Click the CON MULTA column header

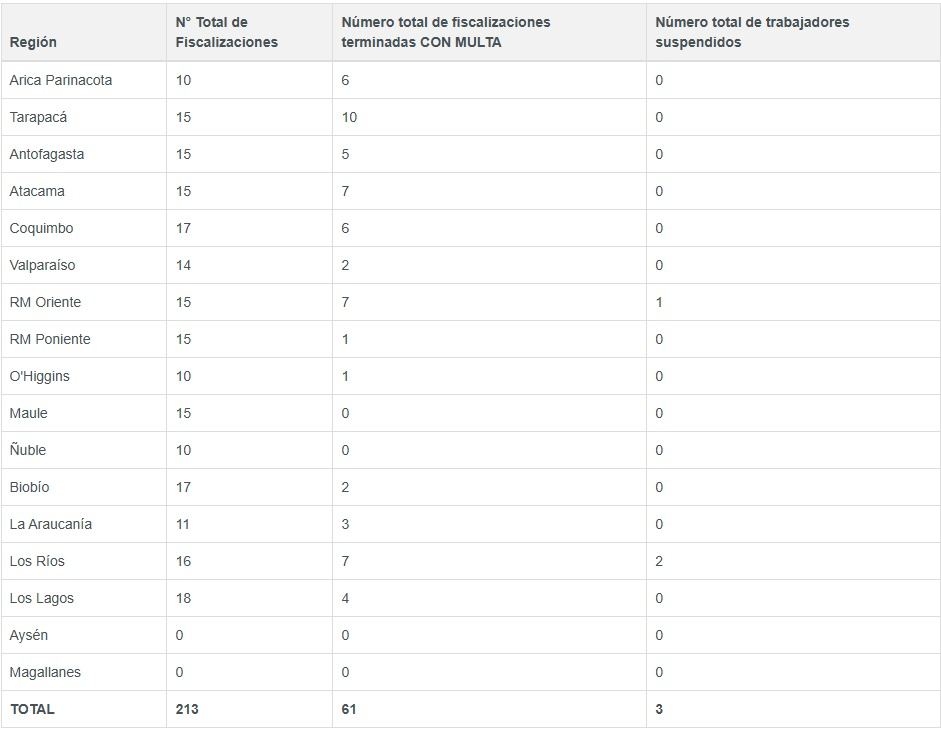(x=445, y=32)
